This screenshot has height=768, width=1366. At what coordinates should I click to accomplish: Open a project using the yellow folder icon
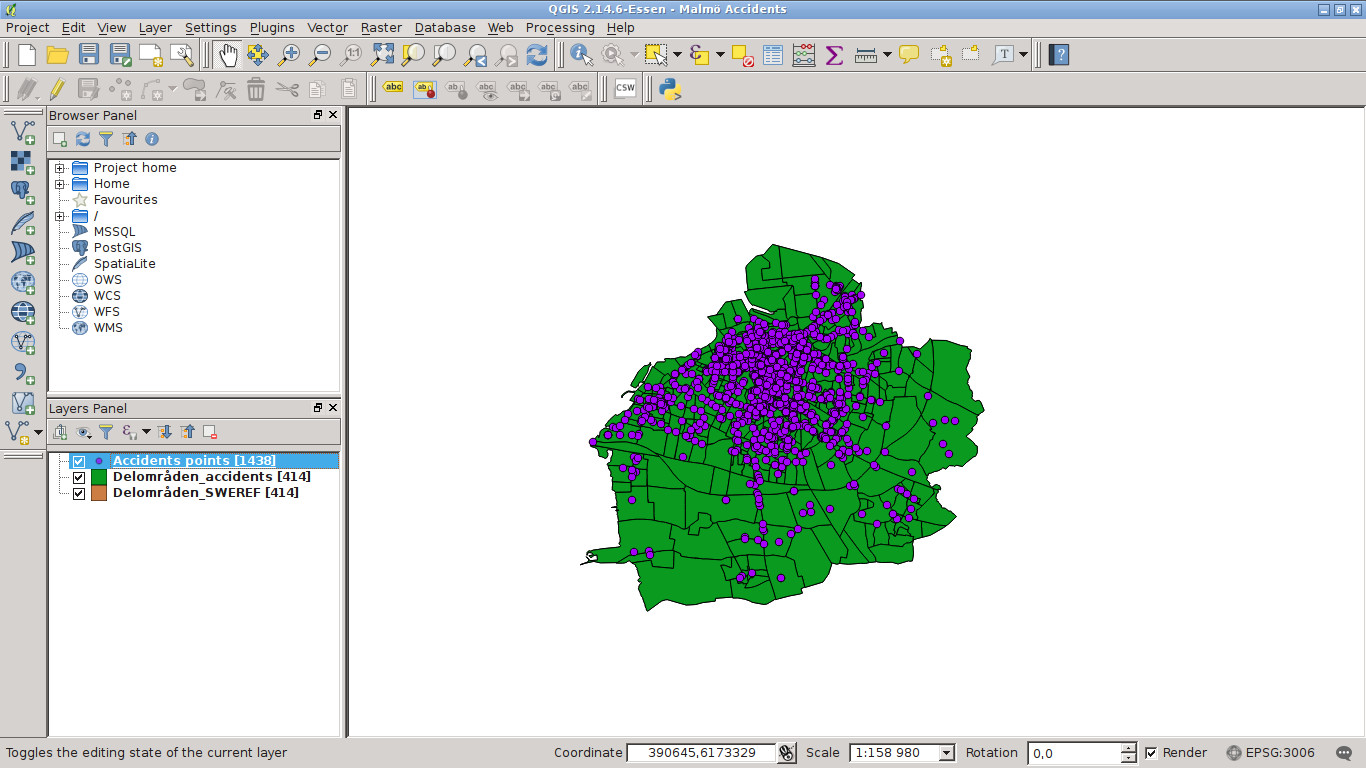(x=57, y=55)
